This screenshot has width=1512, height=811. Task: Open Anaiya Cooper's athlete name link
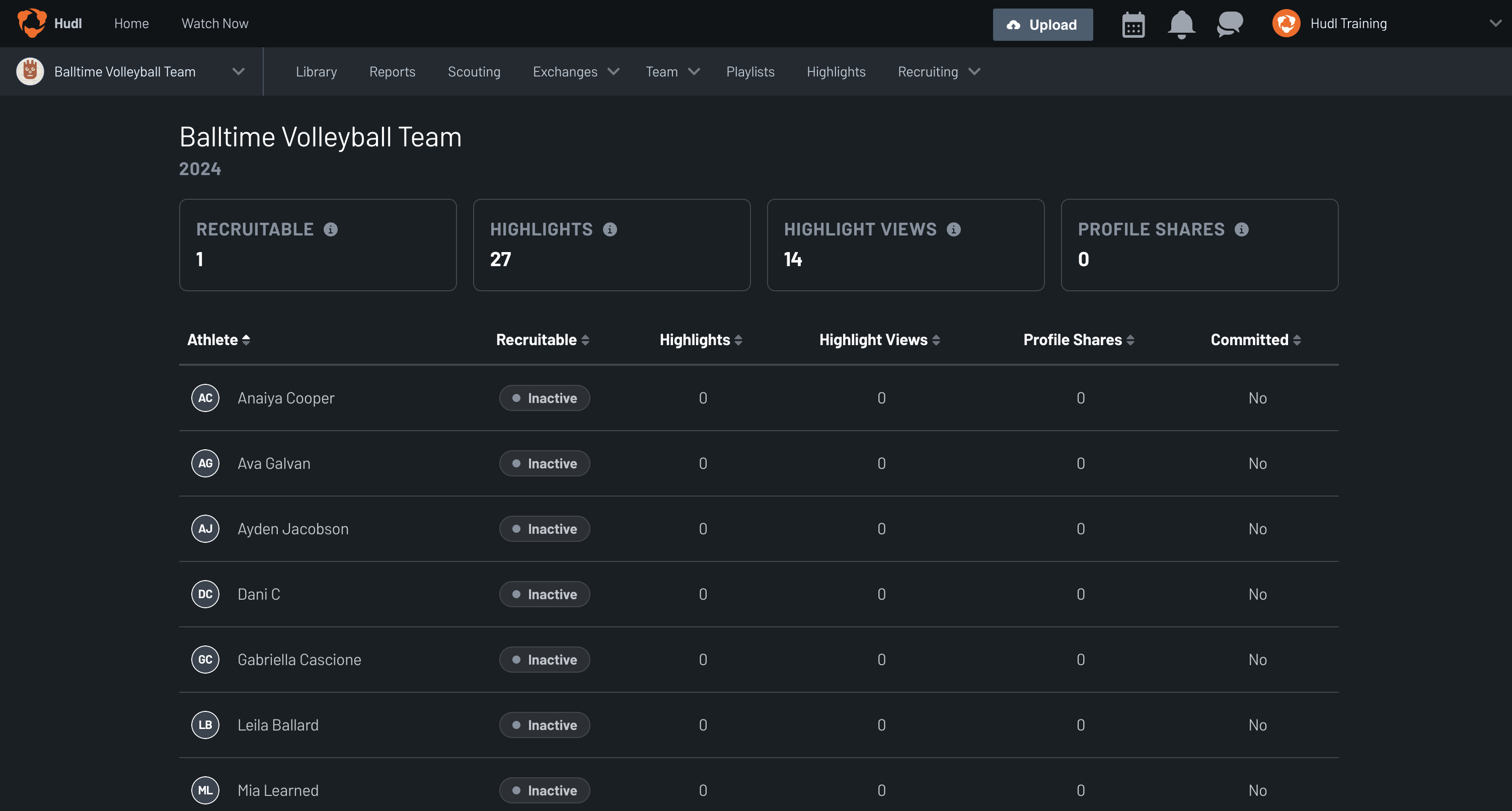(x=286, y=398)
